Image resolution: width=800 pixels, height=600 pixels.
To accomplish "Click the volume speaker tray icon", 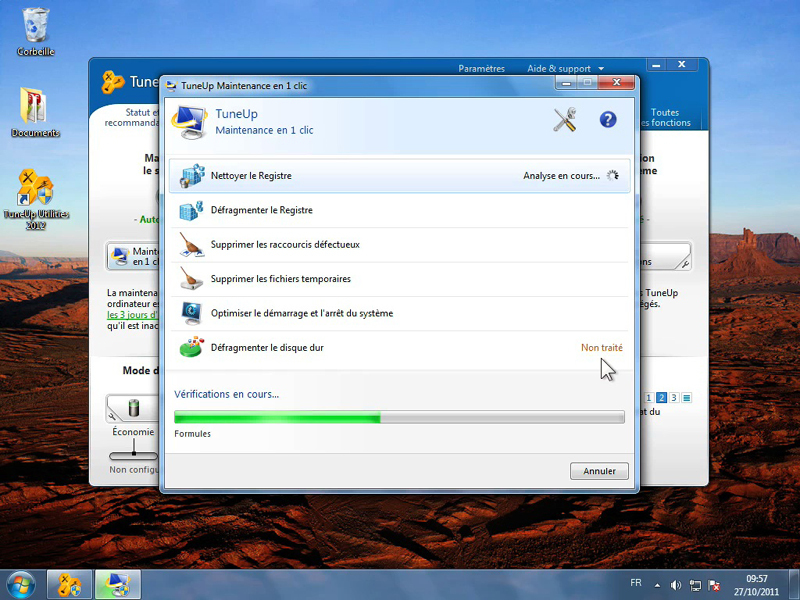I will pos(676,586).
